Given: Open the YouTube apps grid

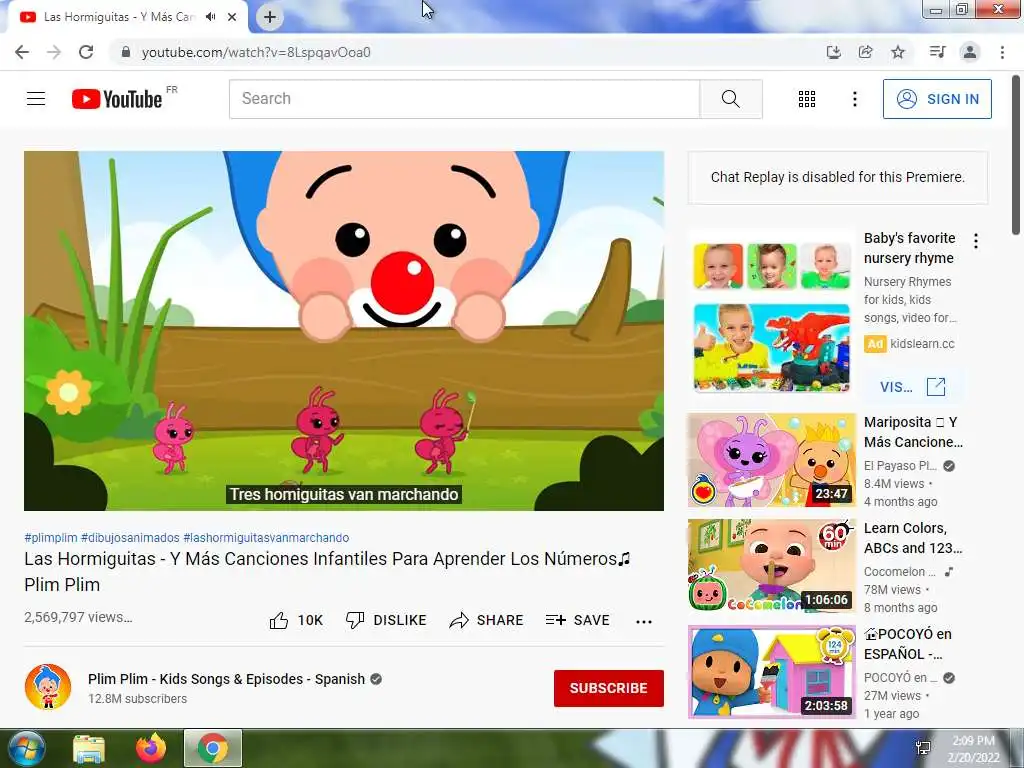Looking at the screenshot, I should coord(807,99).
